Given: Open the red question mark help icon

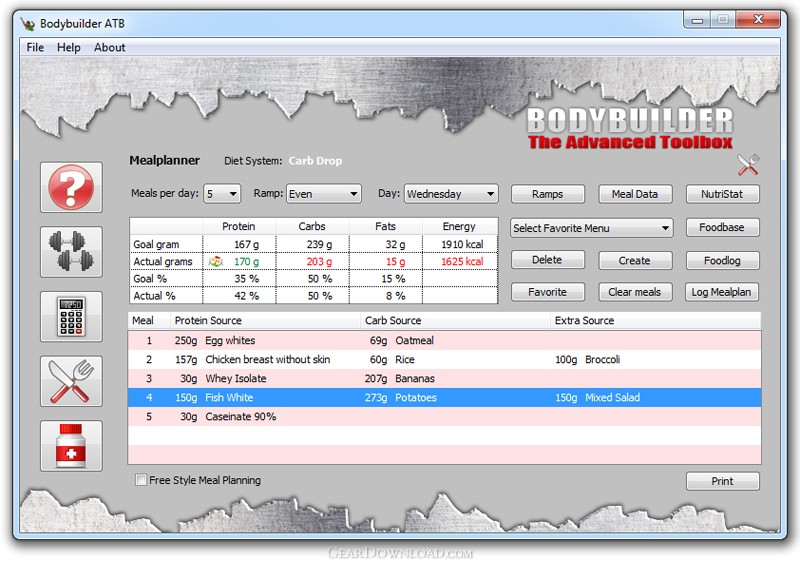Looking at the screenshot, I should pos(71,187).
